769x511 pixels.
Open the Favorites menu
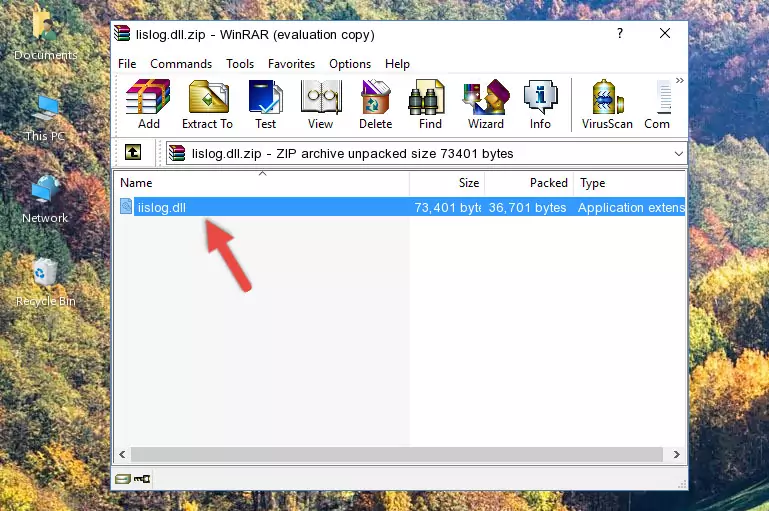tap(291, 64)
